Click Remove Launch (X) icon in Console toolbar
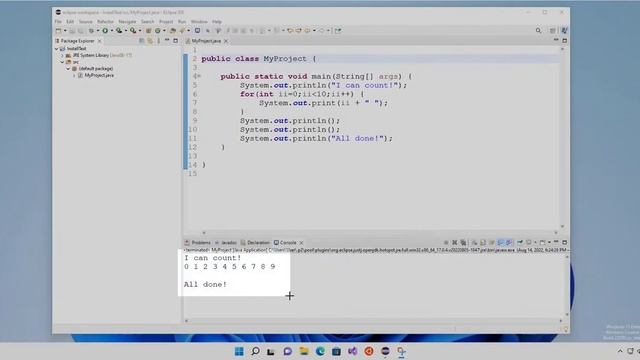The width and height of the screenshot is (640, 360). point(454,242)
